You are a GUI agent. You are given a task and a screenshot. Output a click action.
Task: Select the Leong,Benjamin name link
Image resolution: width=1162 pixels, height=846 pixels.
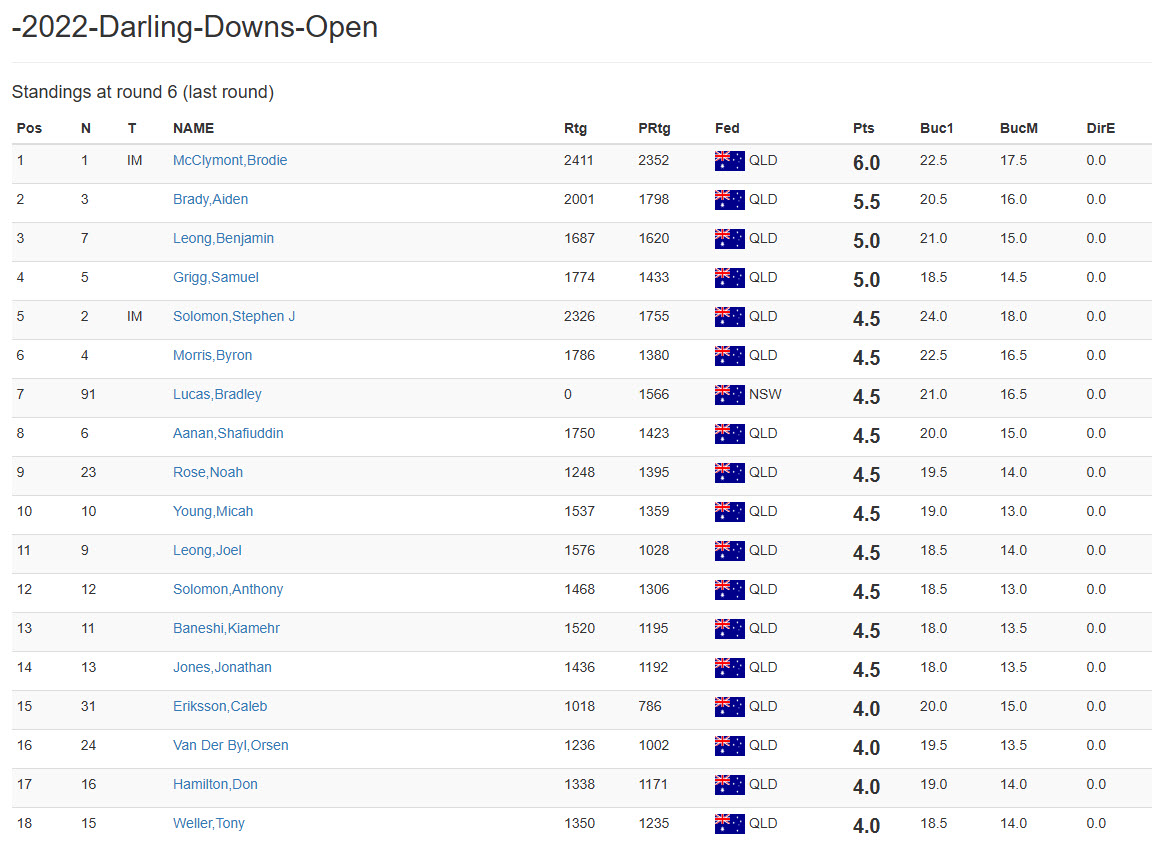[223, 239]
